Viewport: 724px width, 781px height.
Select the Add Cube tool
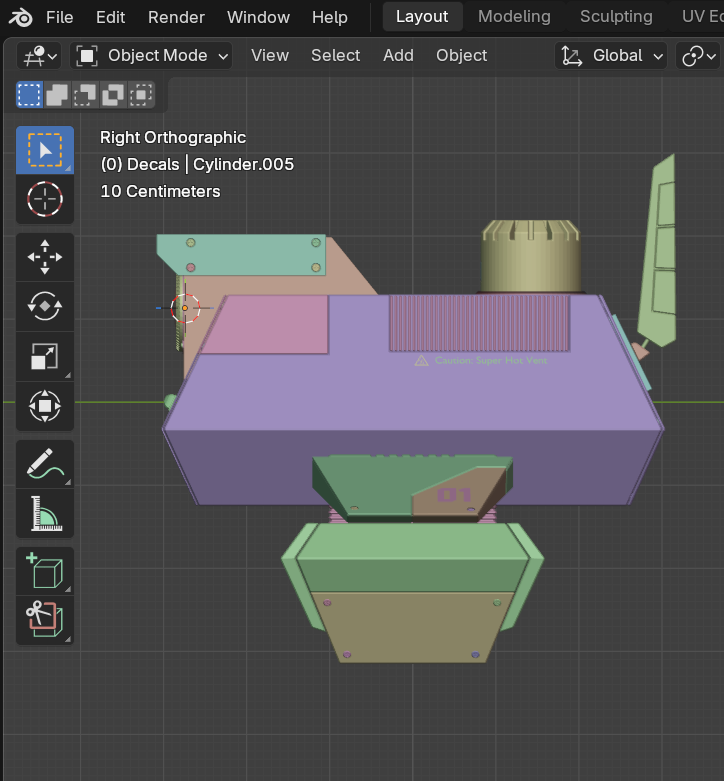[x=45, y=571]
